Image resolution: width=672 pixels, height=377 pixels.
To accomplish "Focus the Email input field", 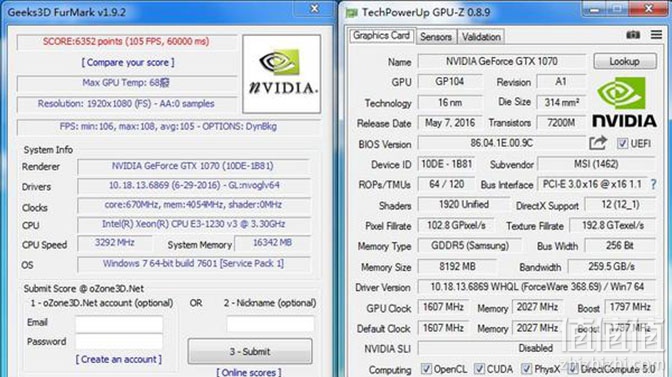I will [119, 323].
